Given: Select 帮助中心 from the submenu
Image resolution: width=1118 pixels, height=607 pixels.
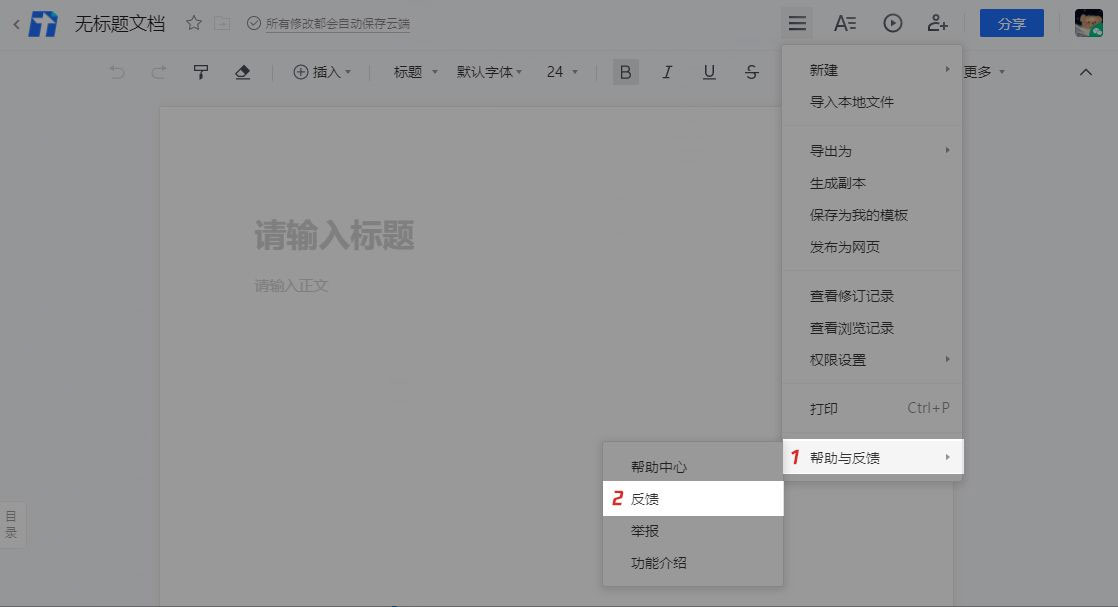Looking at the screenshot, I should 657,465.
